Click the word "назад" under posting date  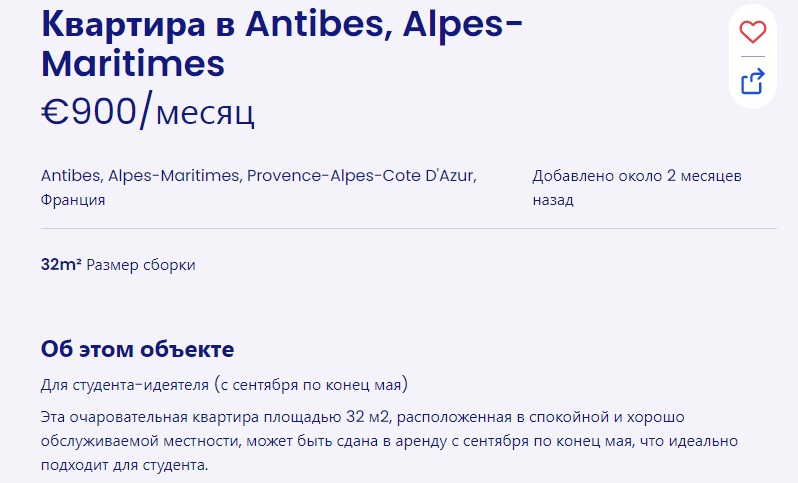553,200
